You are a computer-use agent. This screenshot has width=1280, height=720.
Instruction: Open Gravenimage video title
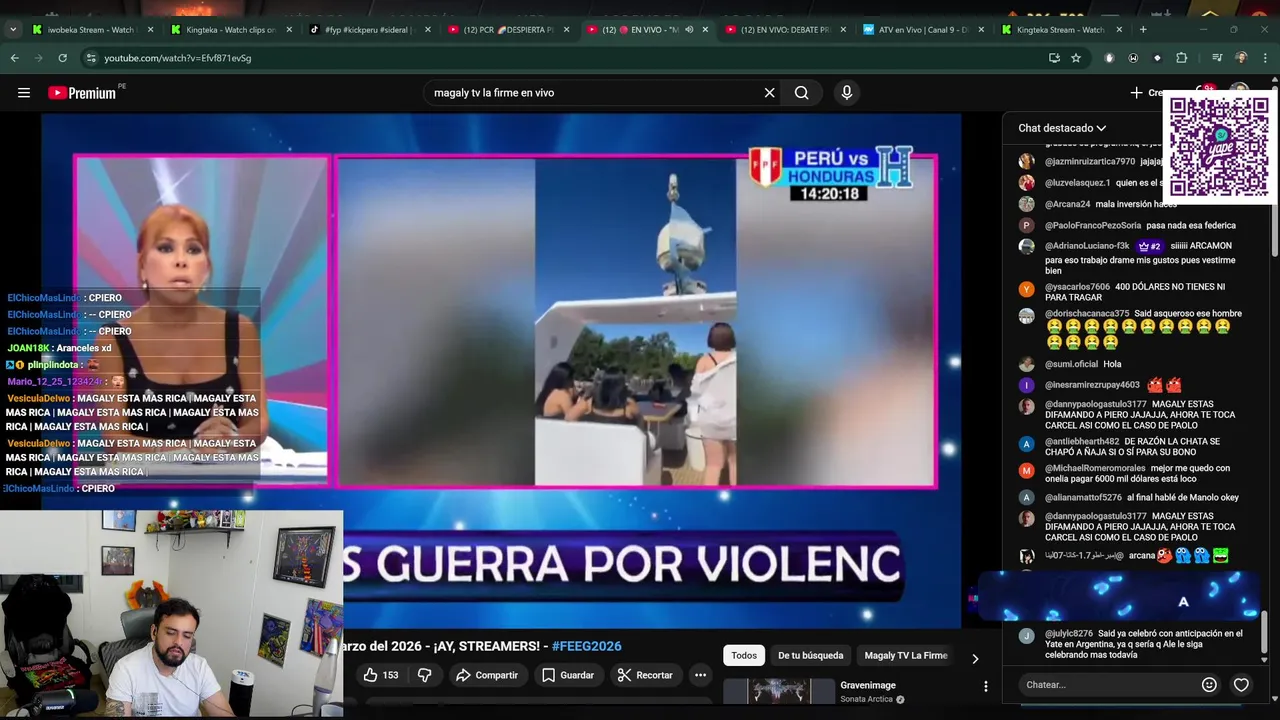(x=868, y=685)
